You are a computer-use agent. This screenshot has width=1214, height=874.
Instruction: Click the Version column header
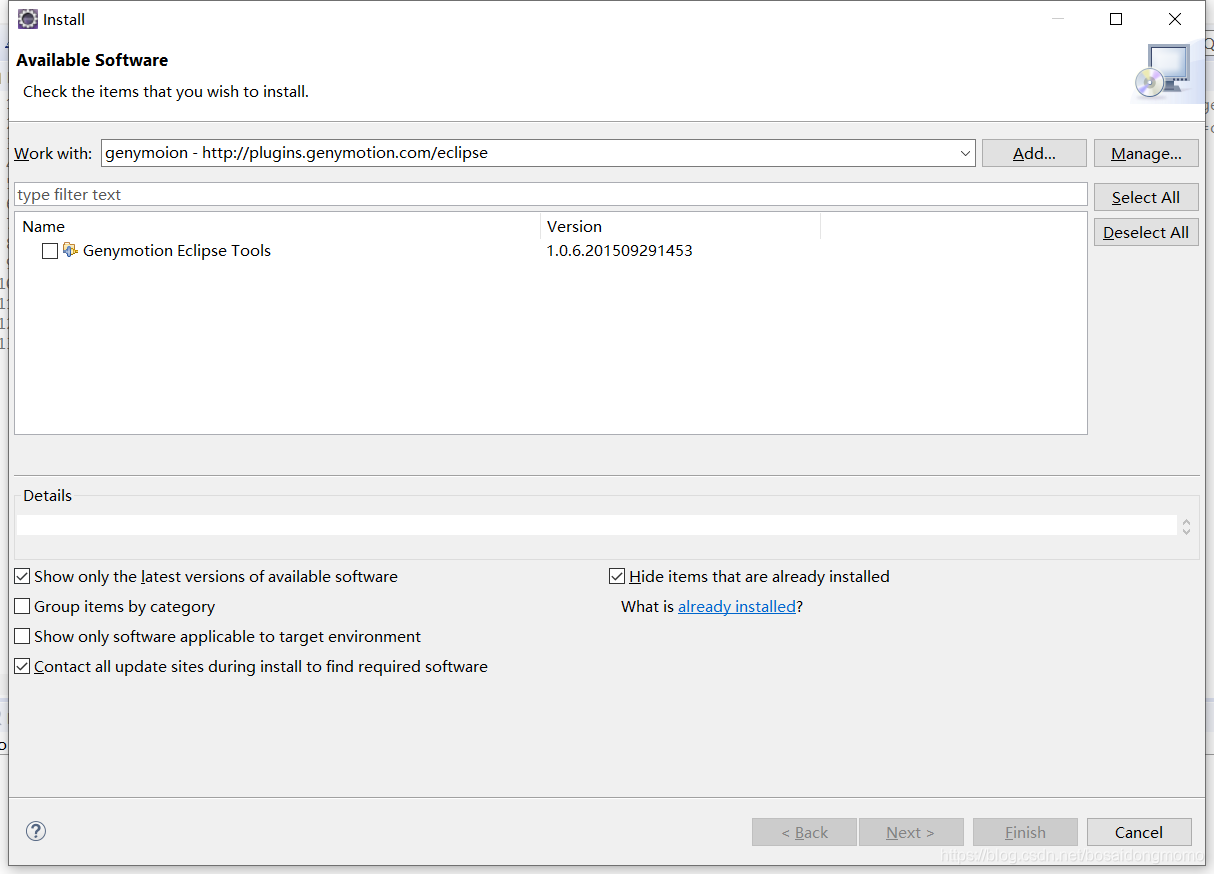680,226
